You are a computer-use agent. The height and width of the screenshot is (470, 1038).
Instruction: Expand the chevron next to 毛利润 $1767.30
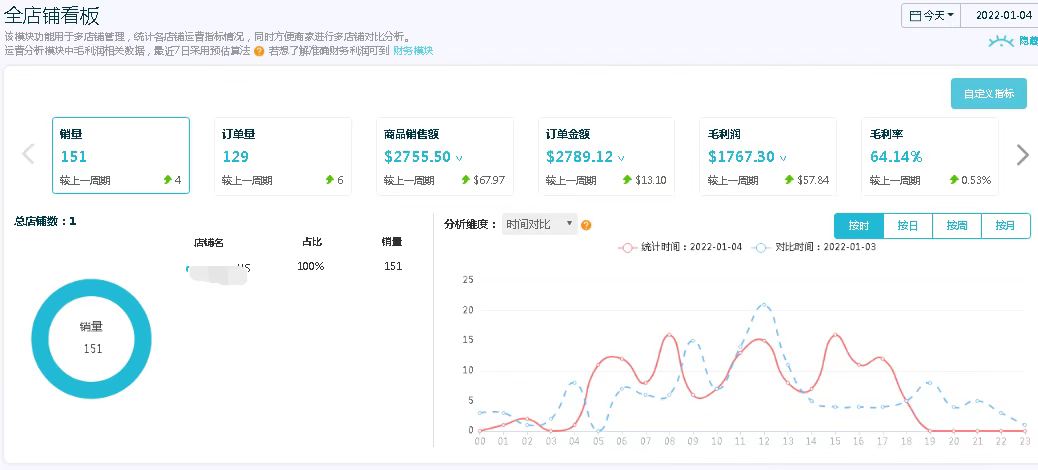click(x=783, y=158)
